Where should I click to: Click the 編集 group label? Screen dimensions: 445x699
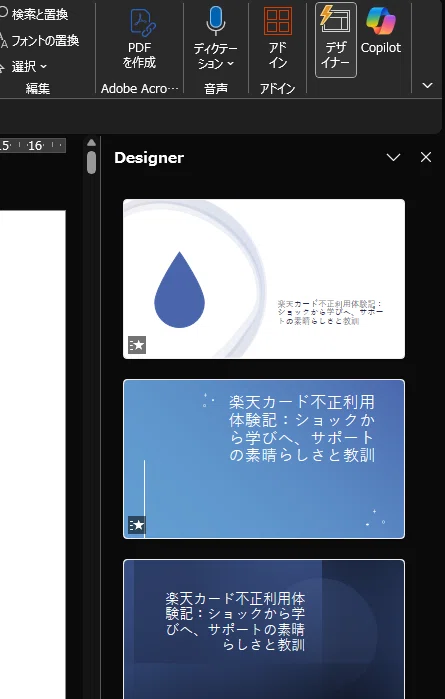pos(37,89)
